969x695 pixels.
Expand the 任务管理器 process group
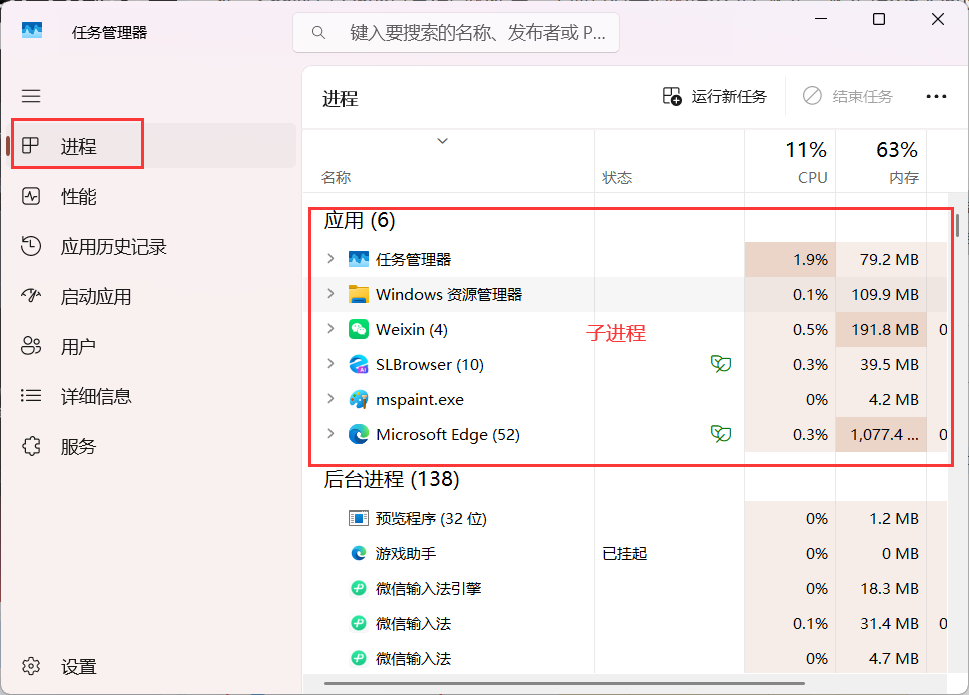[331, 259]
